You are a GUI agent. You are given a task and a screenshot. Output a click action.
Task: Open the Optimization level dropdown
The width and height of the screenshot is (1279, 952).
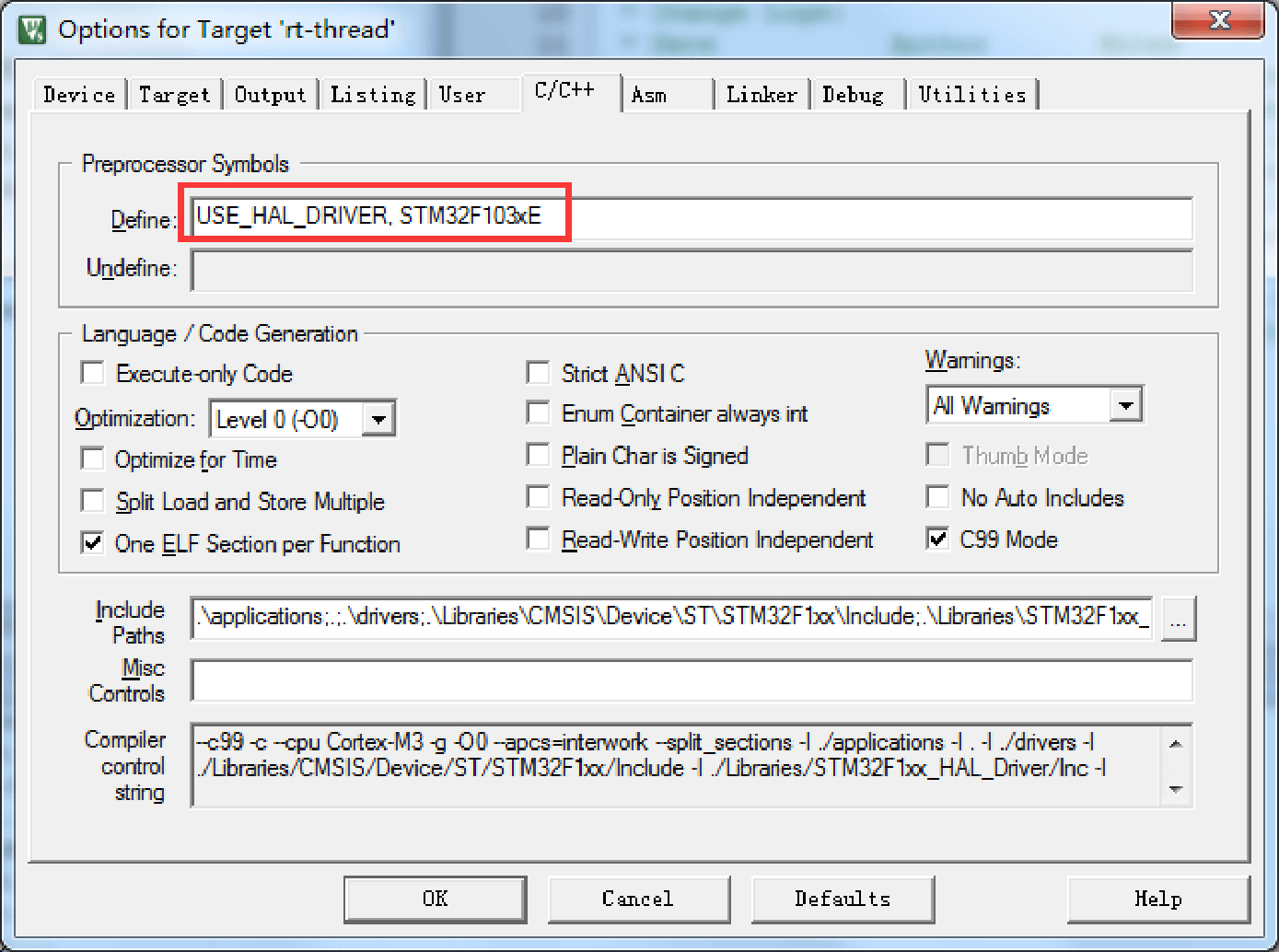(x=378, y=420)
